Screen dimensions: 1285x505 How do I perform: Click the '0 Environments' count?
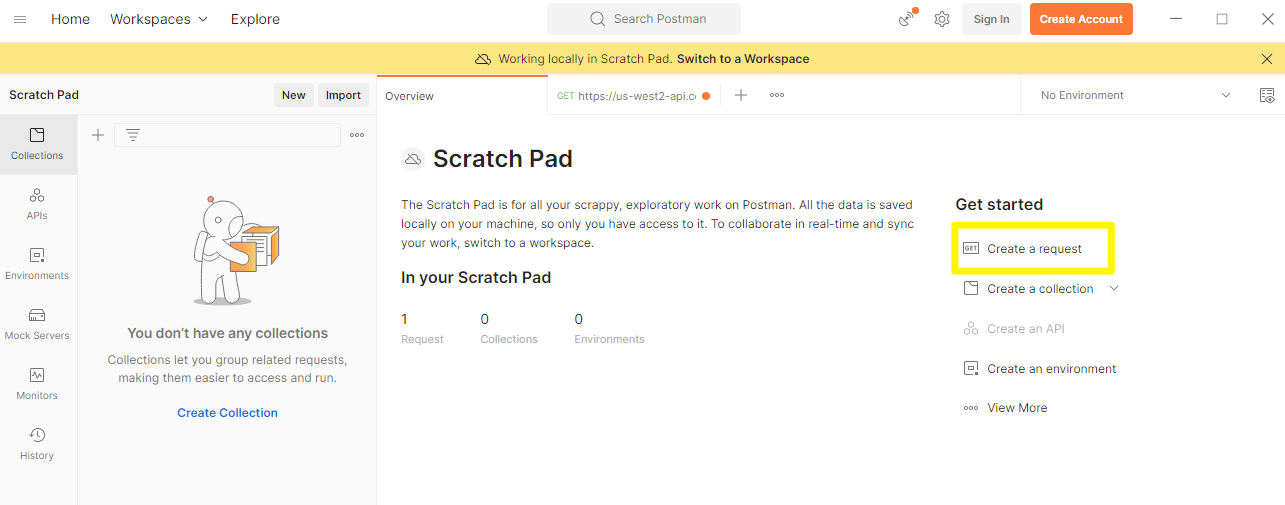609,328
